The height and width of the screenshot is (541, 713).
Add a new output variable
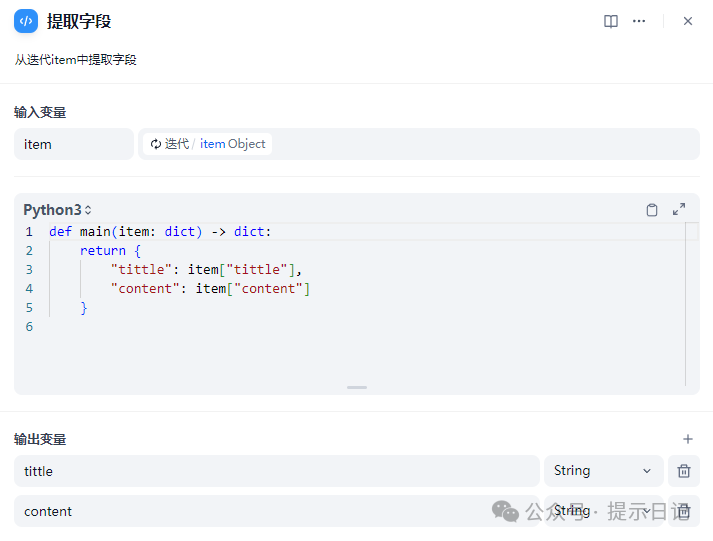[687, 439]
